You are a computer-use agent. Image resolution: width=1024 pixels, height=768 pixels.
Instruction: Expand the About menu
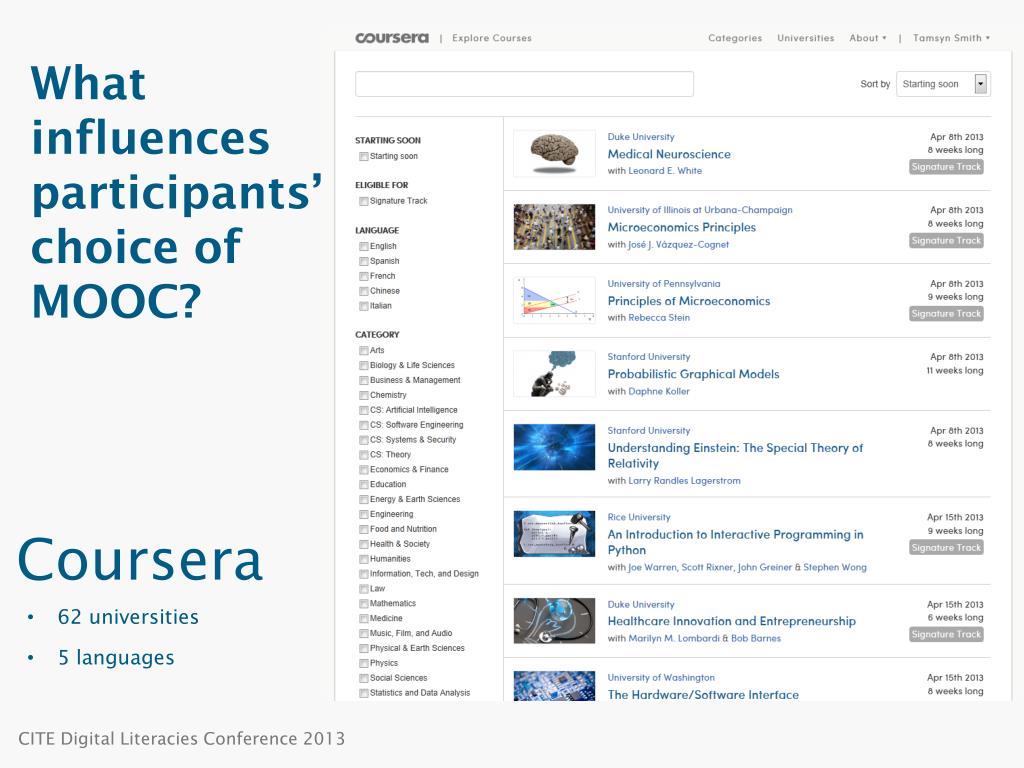coord(867,38)
